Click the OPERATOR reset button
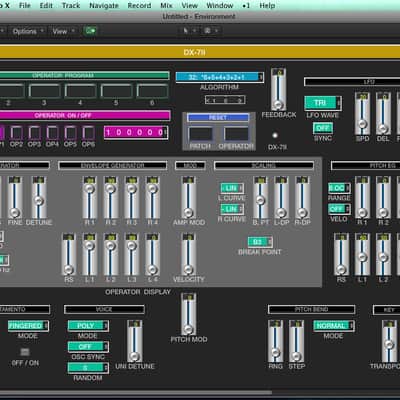Screen dimensions: 400x400 [236, 134]
